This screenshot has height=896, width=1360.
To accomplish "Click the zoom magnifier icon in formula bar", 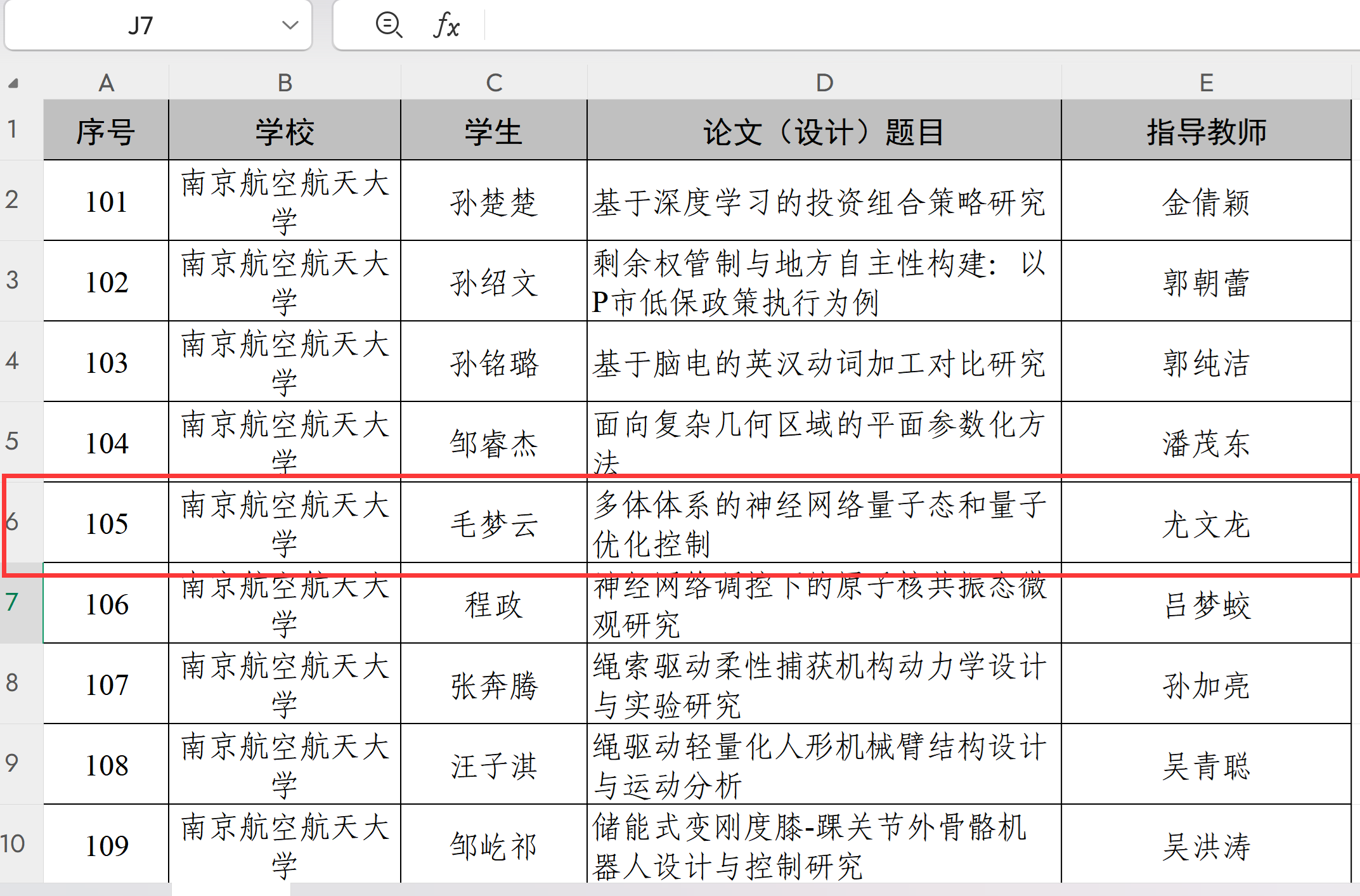I will coord(388,25).
